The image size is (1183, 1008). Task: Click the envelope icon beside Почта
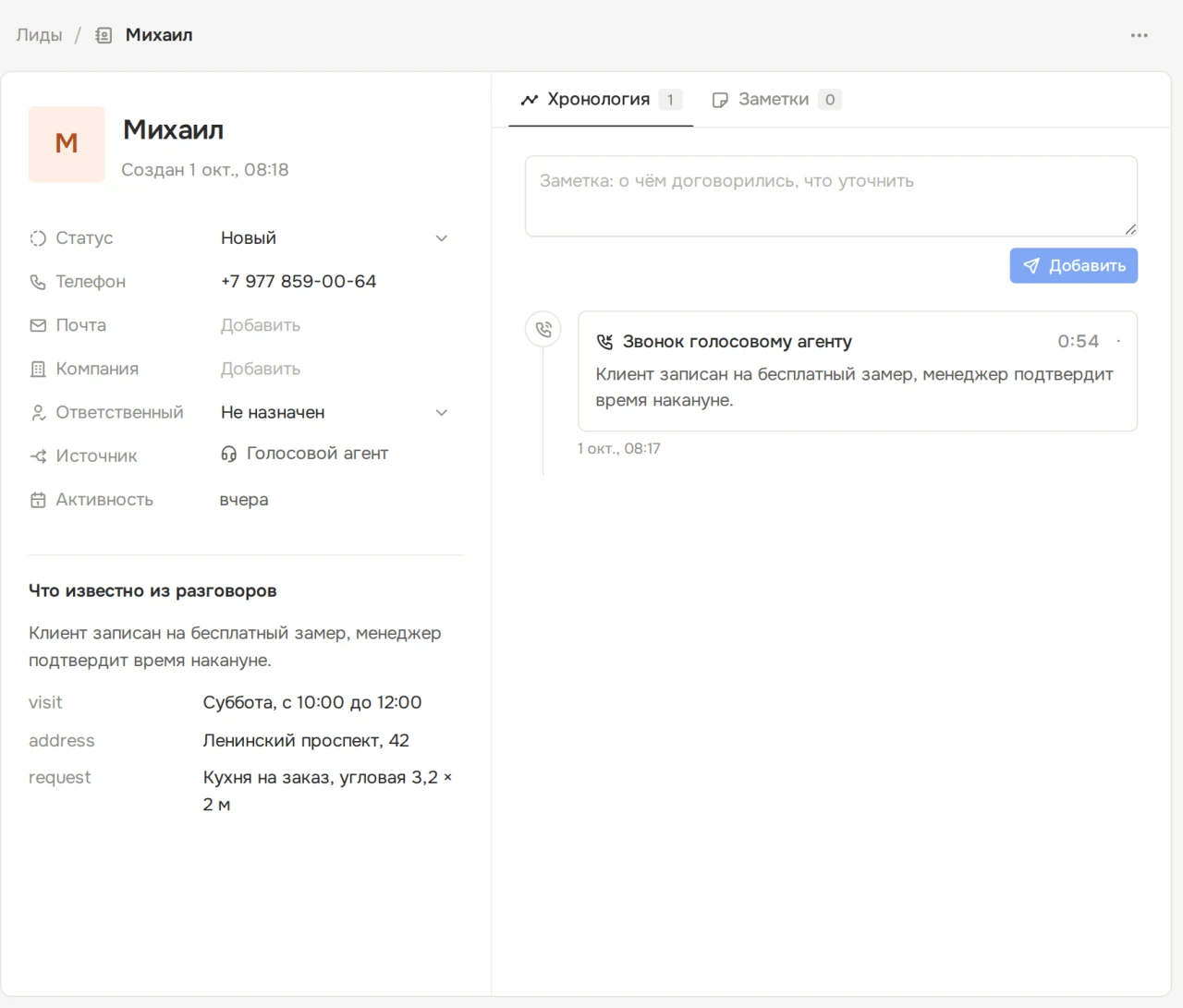[x=38, y=325]
